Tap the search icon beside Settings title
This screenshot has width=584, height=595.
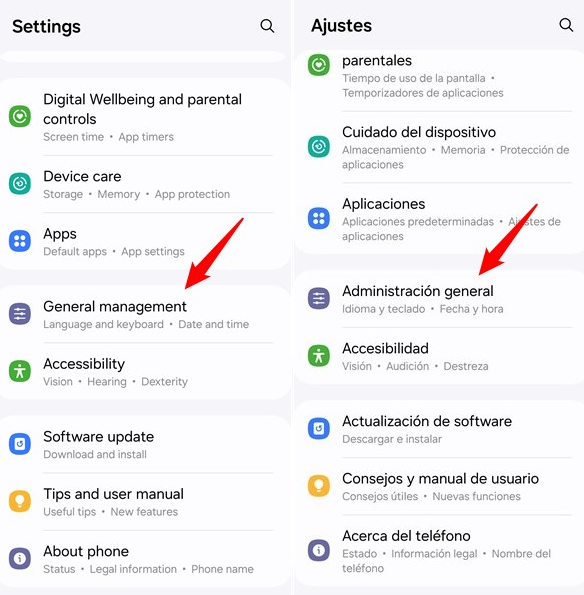coord(267,26)
